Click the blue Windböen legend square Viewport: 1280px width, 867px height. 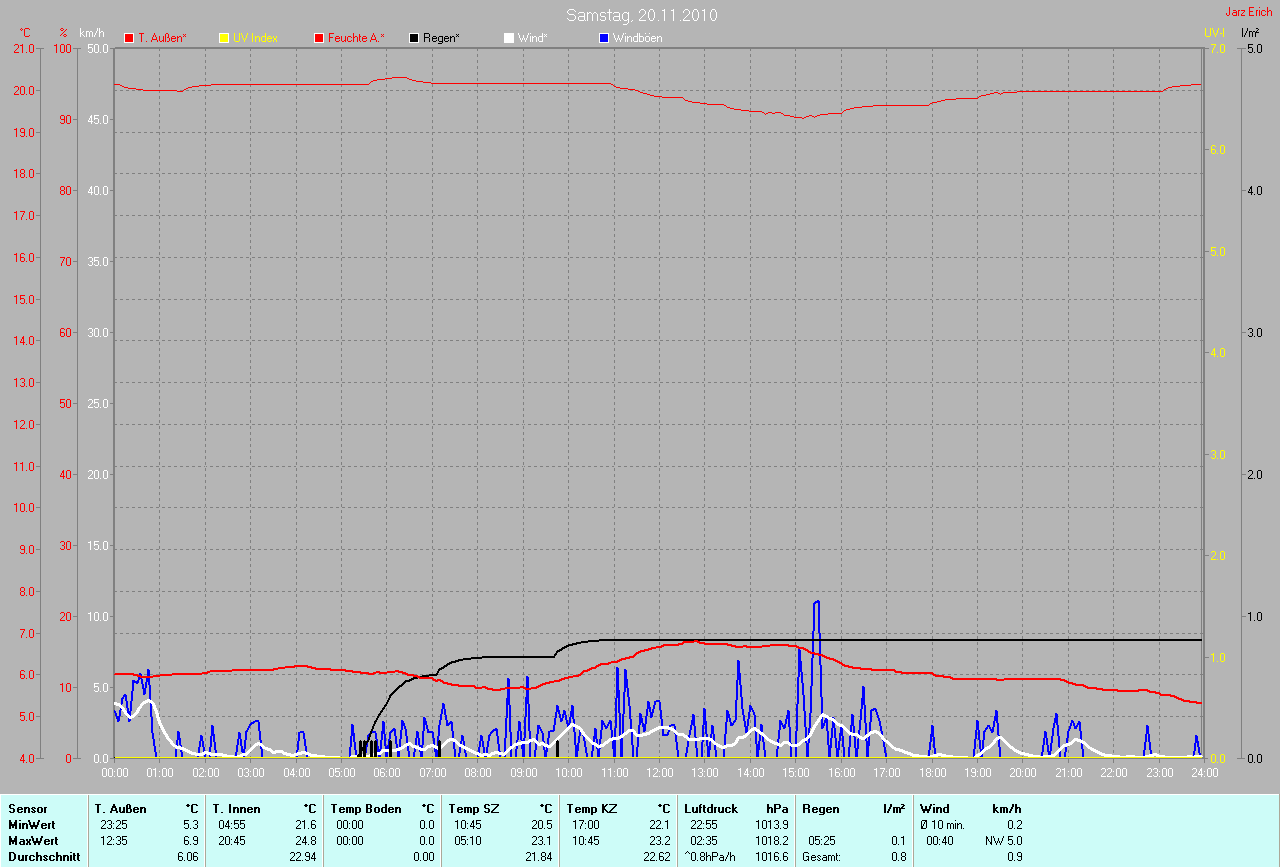[603, 38]
